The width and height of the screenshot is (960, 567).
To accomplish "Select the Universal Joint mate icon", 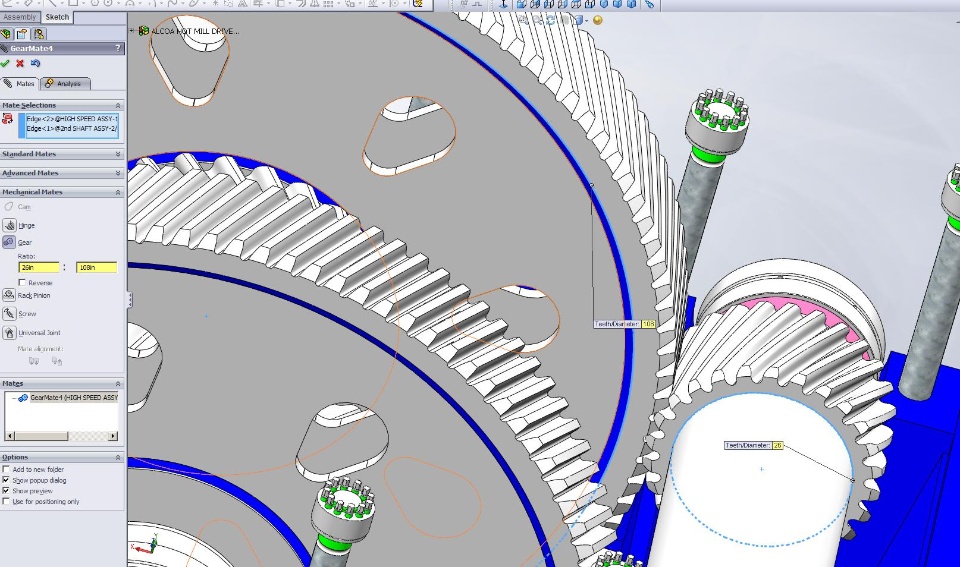I will point(9,332).
